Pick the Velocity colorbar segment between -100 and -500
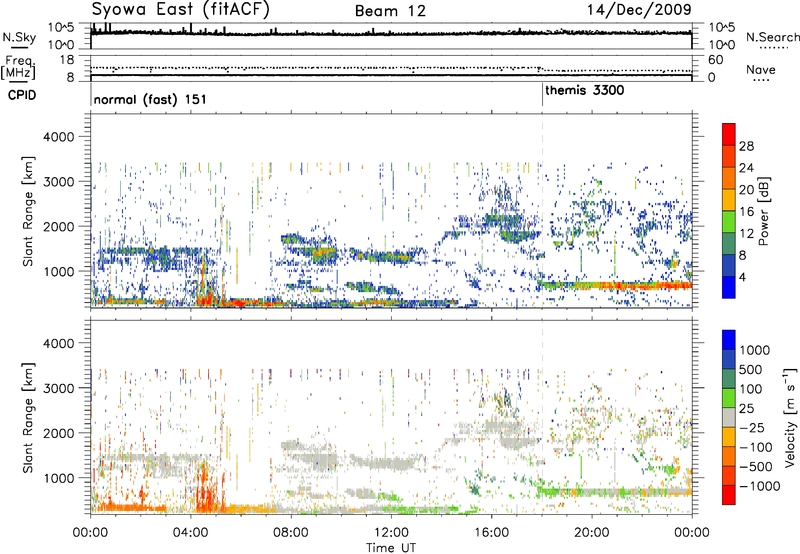The height and width of the screenshot is (554, 800). (729, 456)
